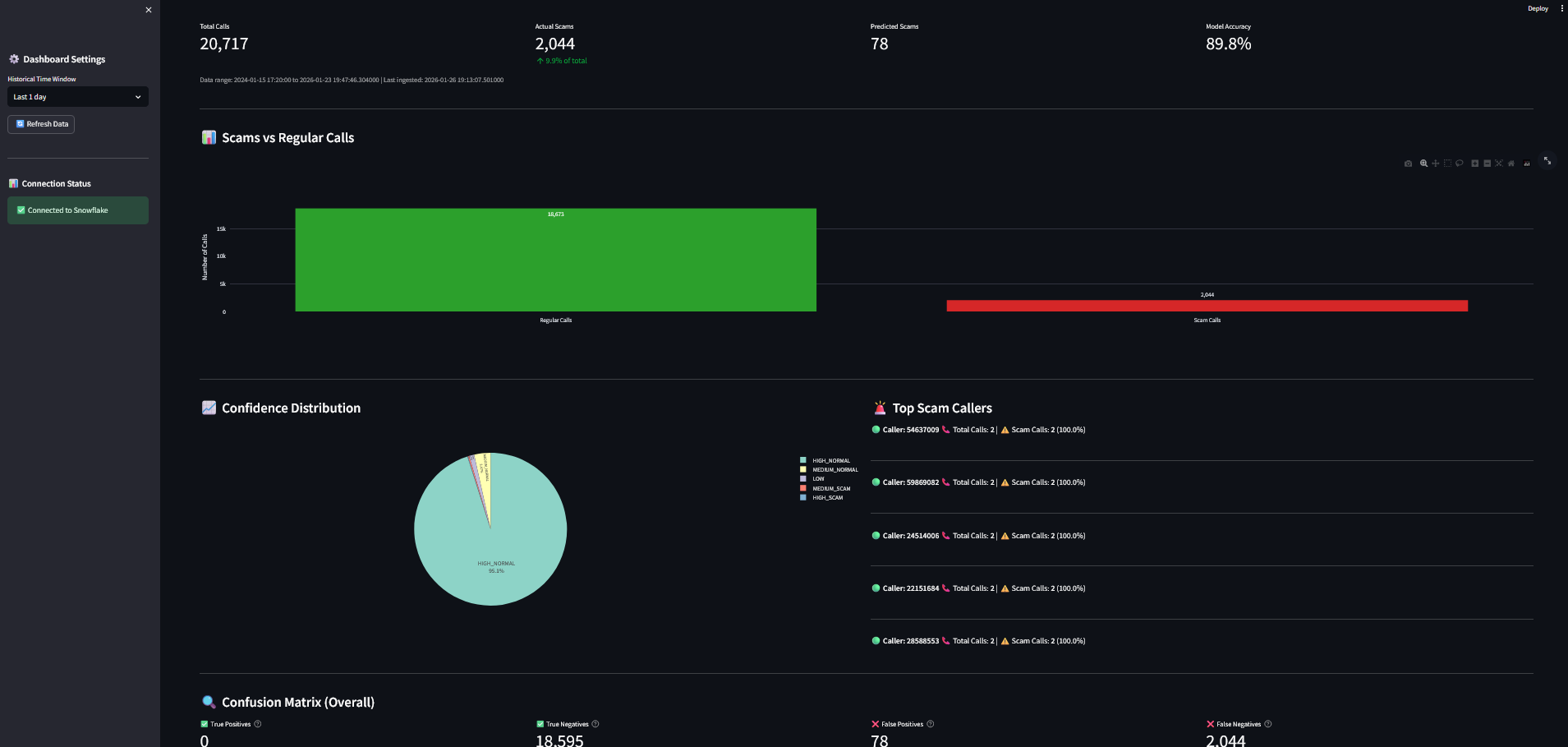Image resolution: width=1568 pixels, height=747 pixels.
Task: Toggle HIGH_SCAM legend entry visibility
Action: (x=827, y=498)
